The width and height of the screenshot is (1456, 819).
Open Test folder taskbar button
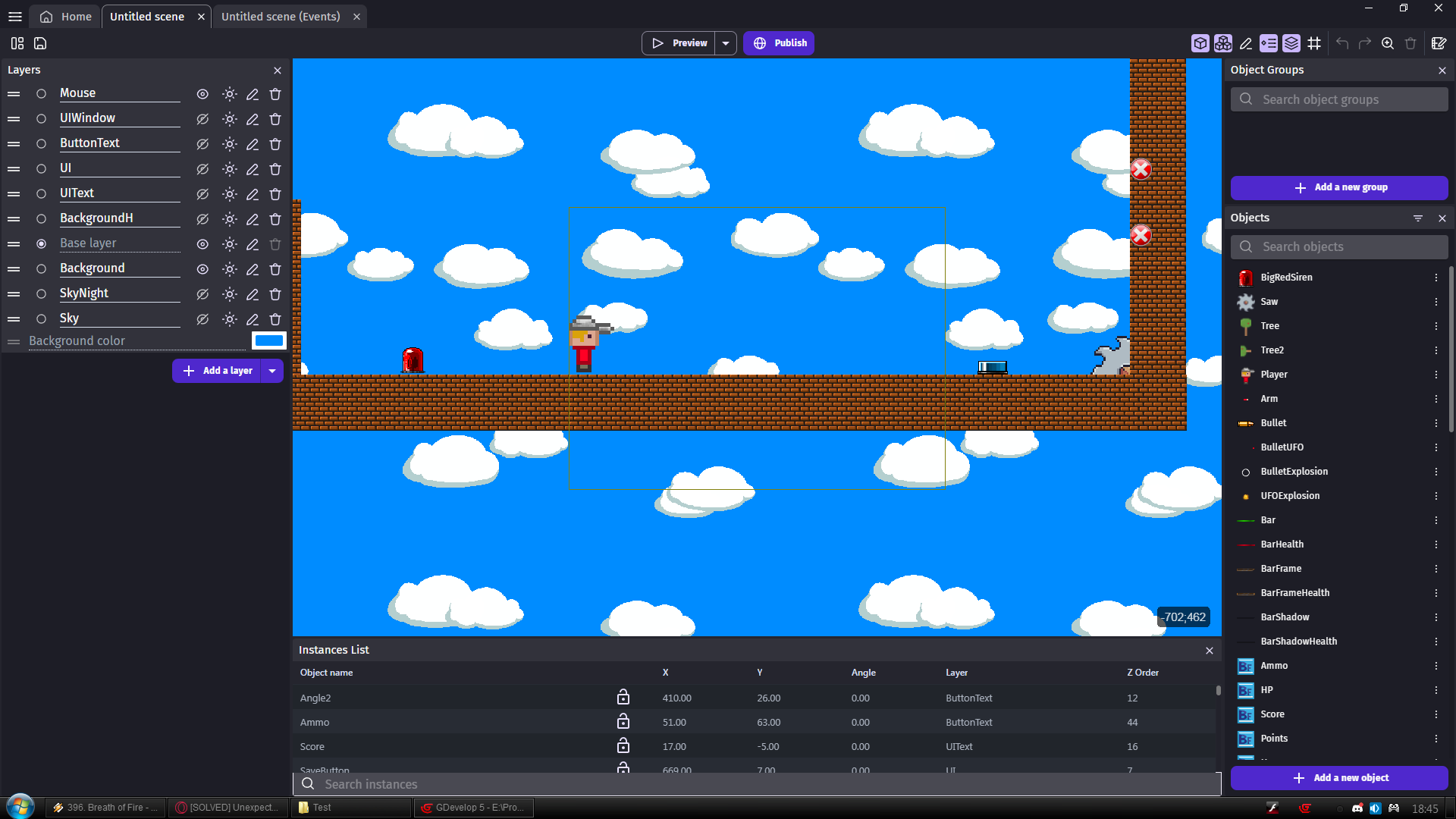[x=350, y=808]
